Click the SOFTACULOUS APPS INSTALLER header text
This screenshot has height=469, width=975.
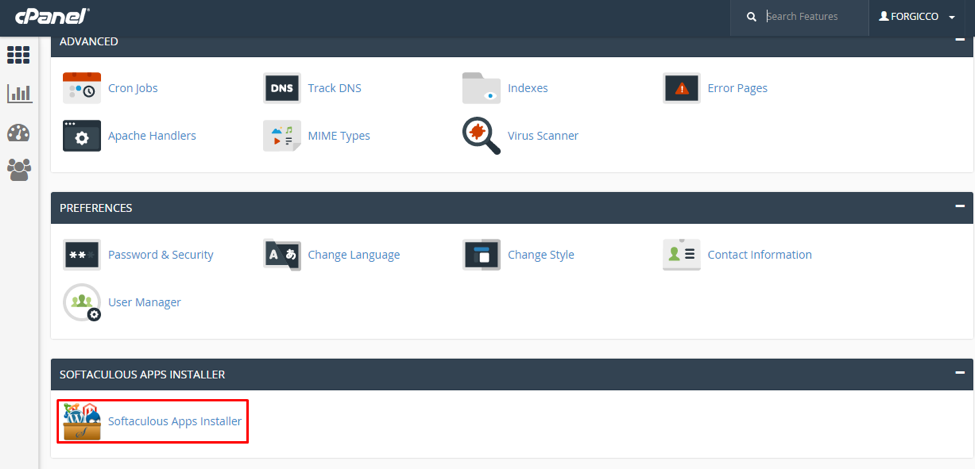click(142, 374)
